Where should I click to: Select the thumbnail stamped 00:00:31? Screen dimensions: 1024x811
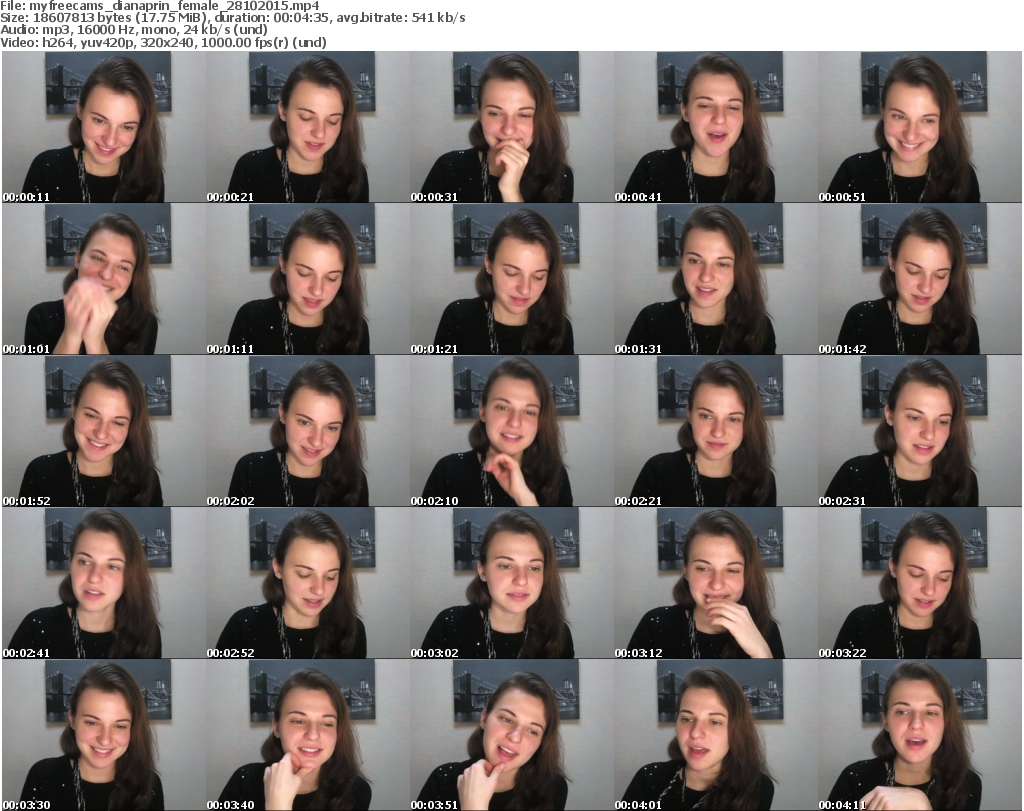511,127
